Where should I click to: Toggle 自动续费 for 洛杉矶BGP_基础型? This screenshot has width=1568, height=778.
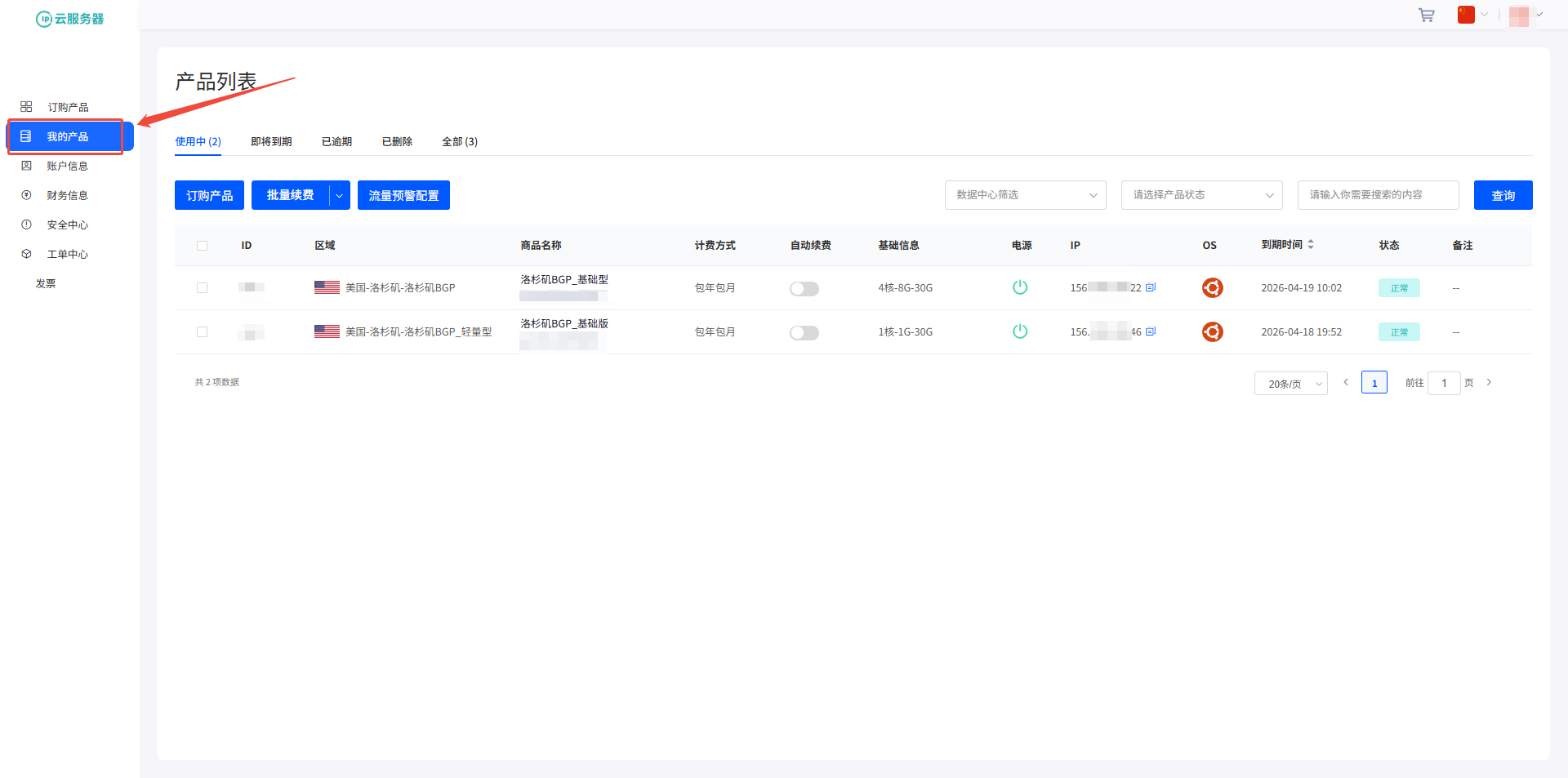coord(804,289)
